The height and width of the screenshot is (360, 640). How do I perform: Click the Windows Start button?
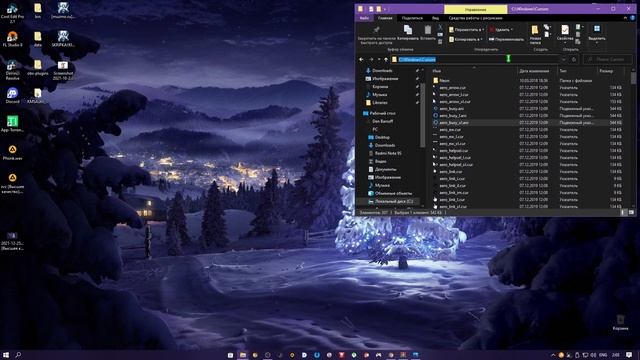click(x=6, y=355)
